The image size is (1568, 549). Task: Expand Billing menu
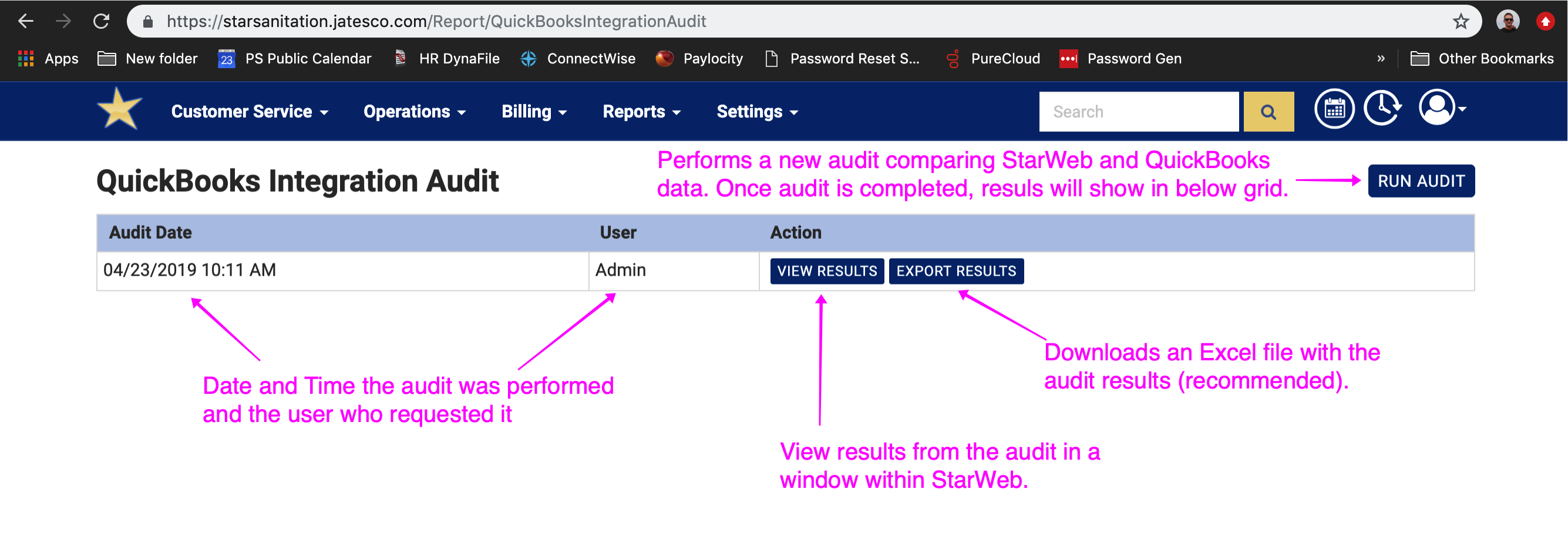click(534, 112)
